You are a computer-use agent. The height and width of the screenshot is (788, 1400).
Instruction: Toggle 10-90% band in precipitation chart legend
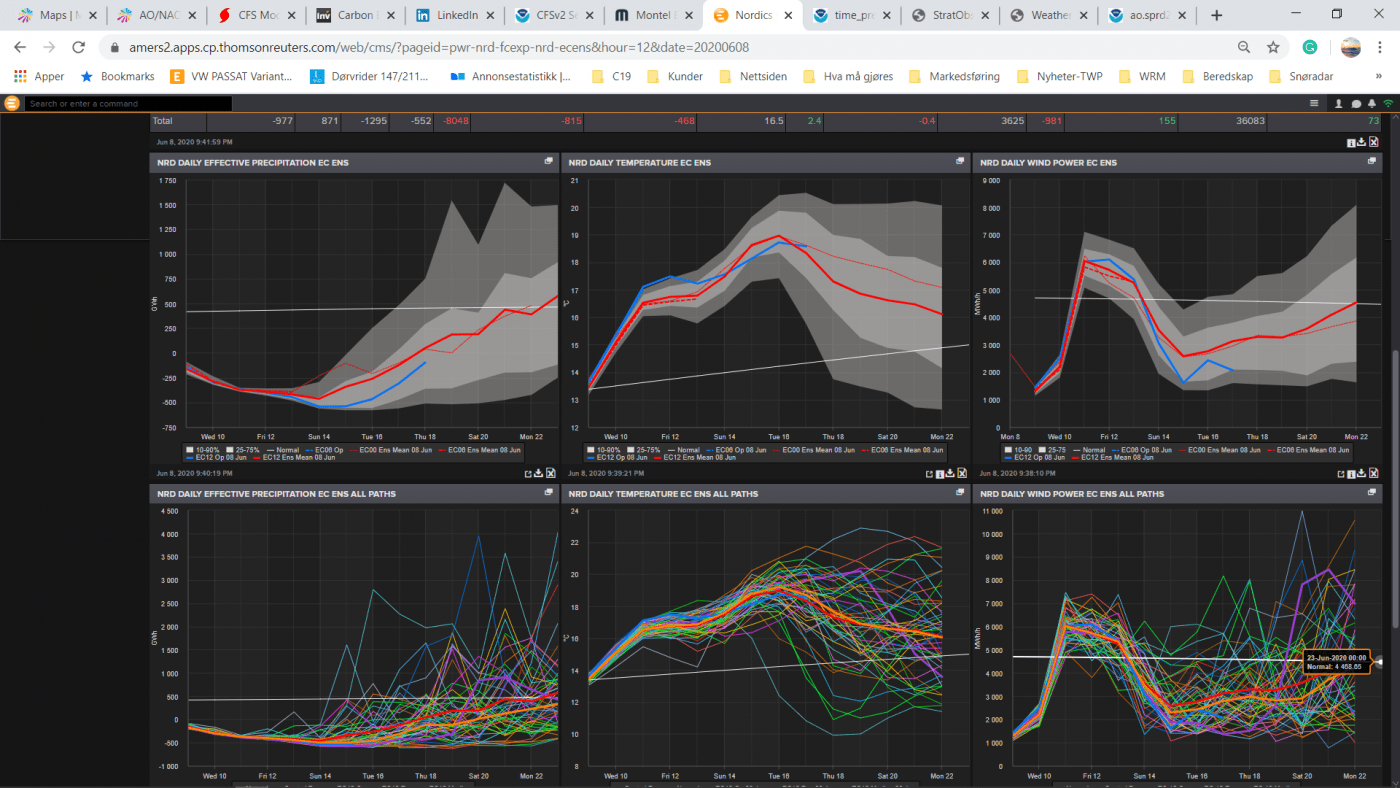[203, 450]
